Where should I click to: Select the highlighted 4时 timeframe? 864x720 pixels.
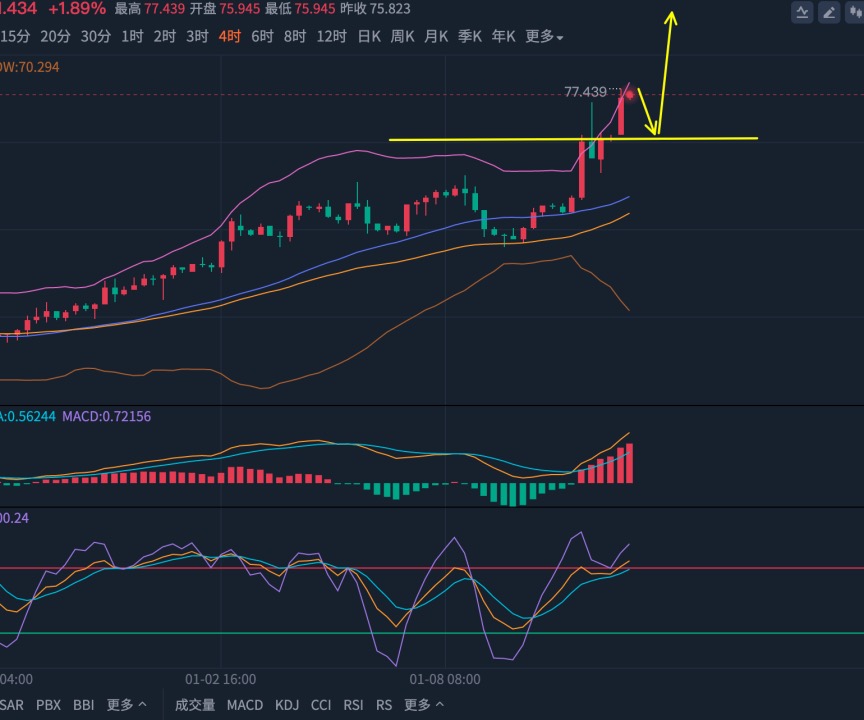click(x=230, y=36)
